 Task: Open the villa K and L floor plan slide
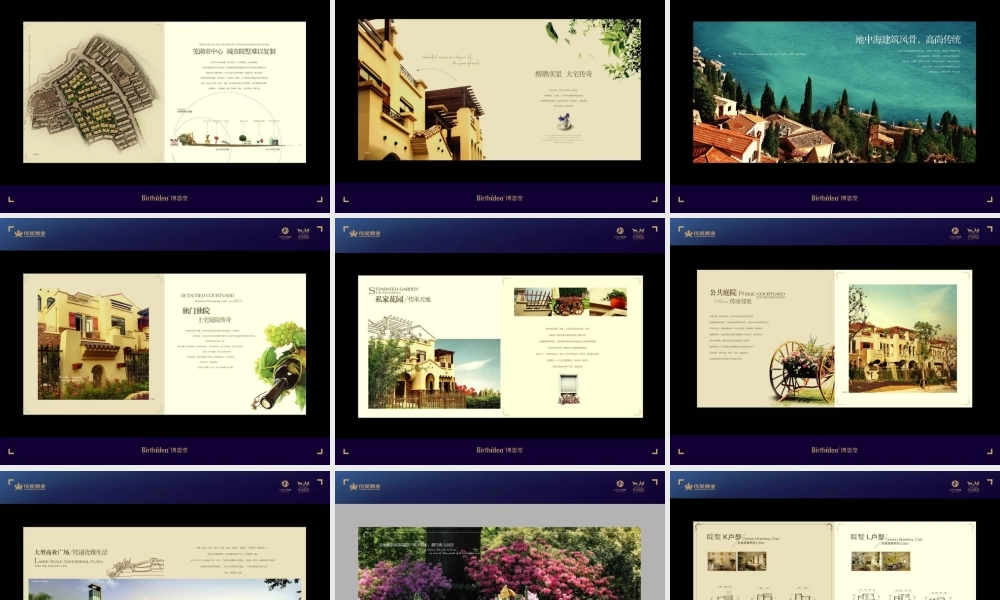point(834,560)
